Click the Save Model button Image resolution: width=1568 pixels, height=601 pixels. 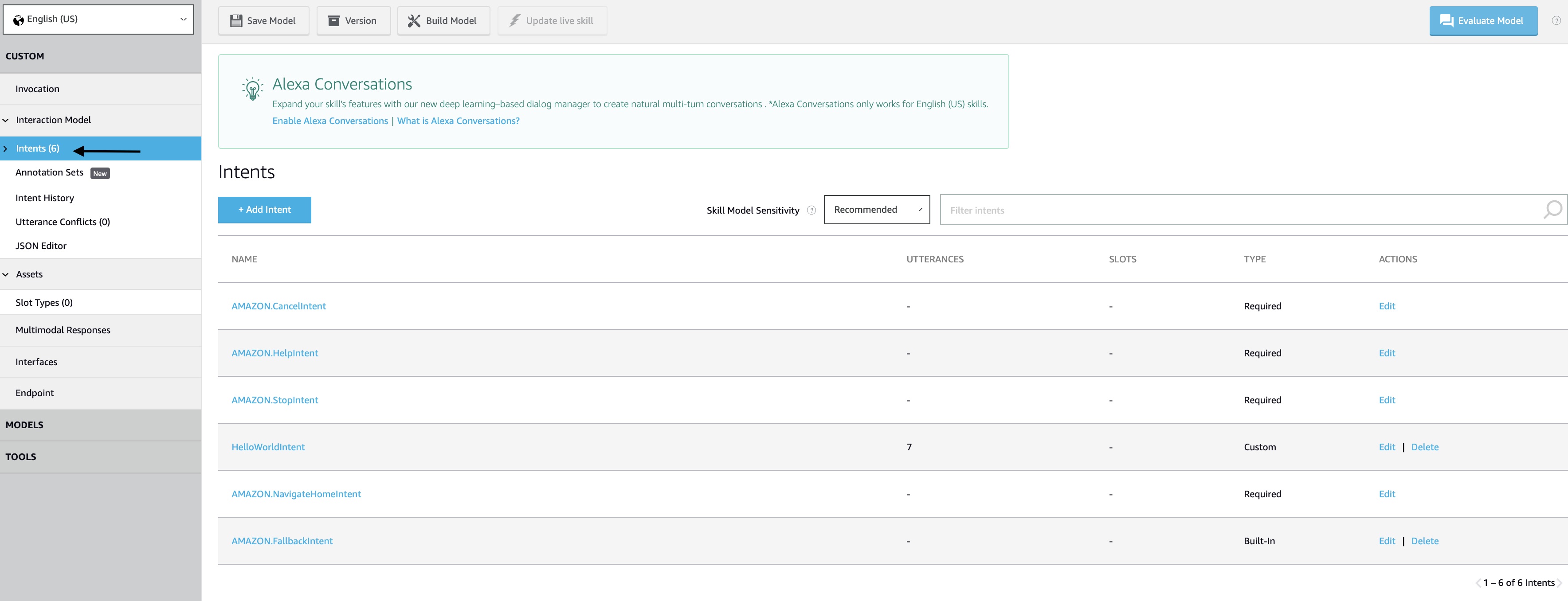click(x=263, y=21)
